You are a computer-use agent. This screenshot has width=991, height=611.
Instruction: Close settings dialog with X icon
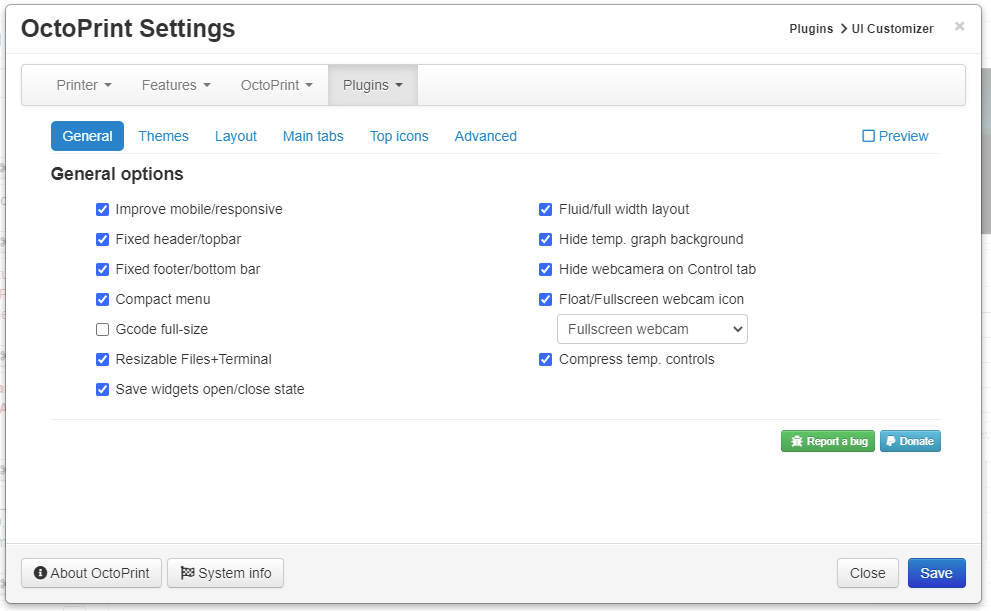(x=959, y=26)
